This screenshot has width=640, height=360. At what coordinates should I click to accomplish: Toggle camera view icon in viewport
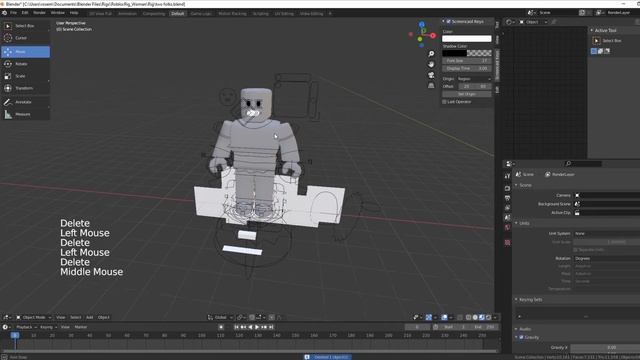point(431,75)
